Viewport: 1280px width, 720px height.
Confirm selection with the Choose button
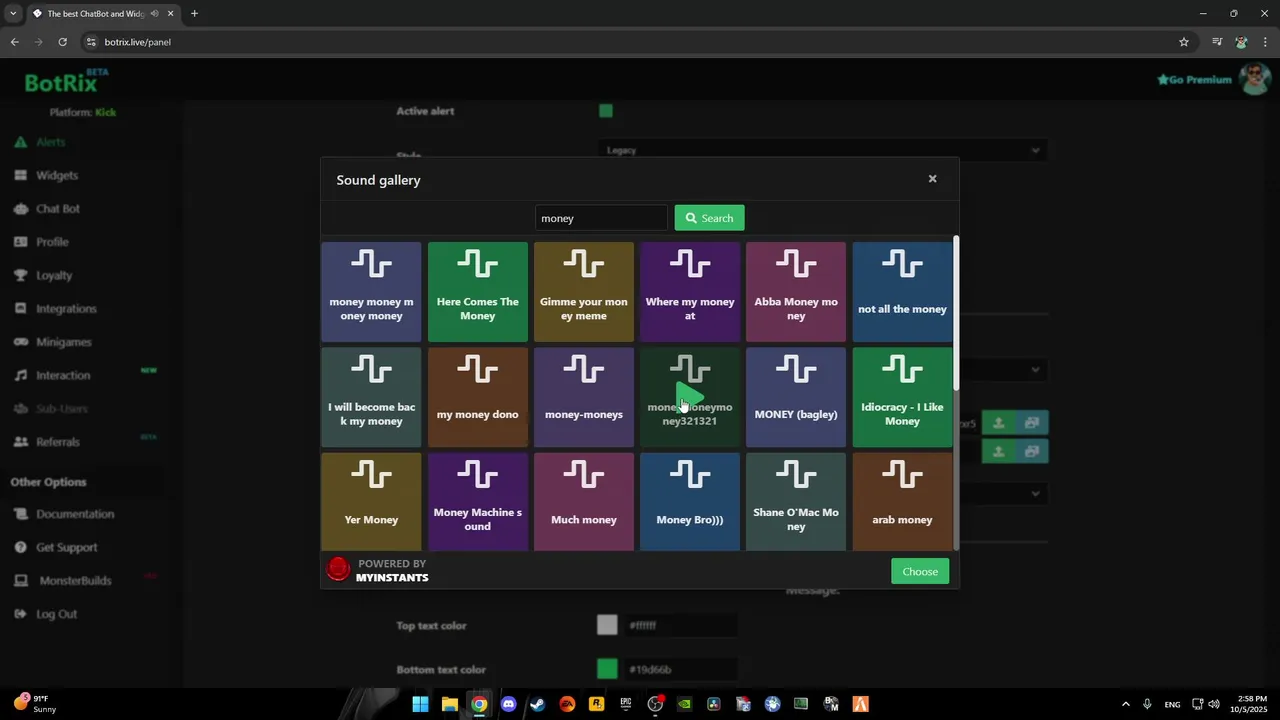point(920,571)
